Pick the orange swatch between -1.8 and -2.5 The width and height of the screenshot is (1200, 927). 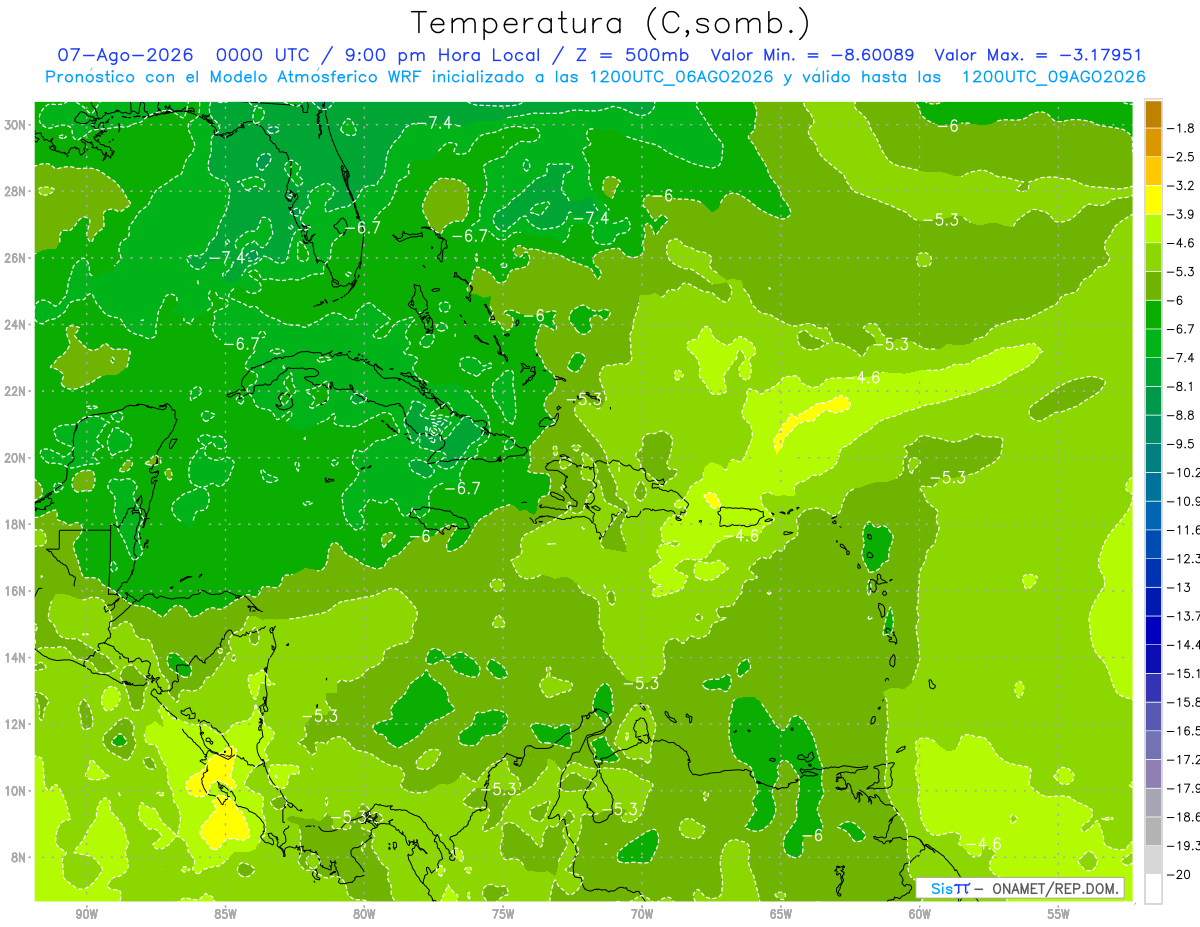pos(1153,142)
